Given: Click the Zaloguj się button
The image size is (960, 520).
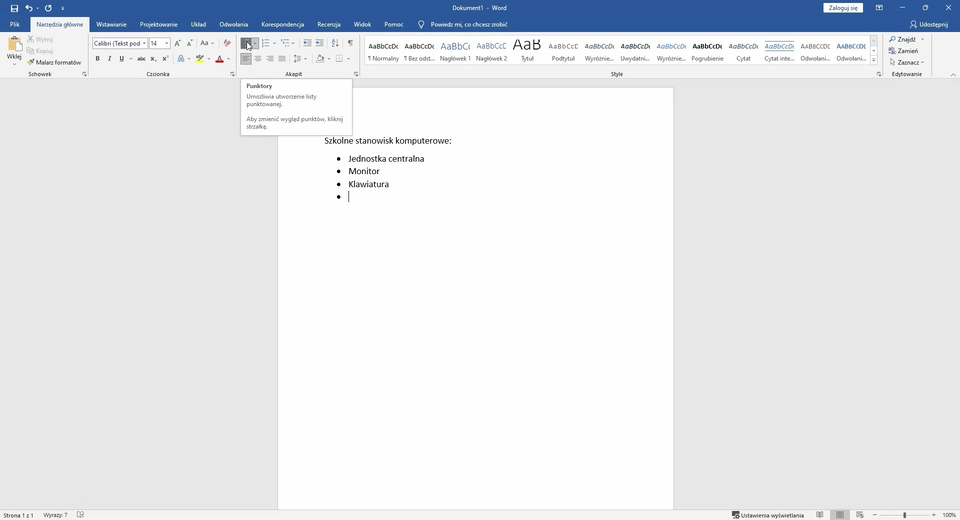Looking at the screenshot, I should click(842, 8).
